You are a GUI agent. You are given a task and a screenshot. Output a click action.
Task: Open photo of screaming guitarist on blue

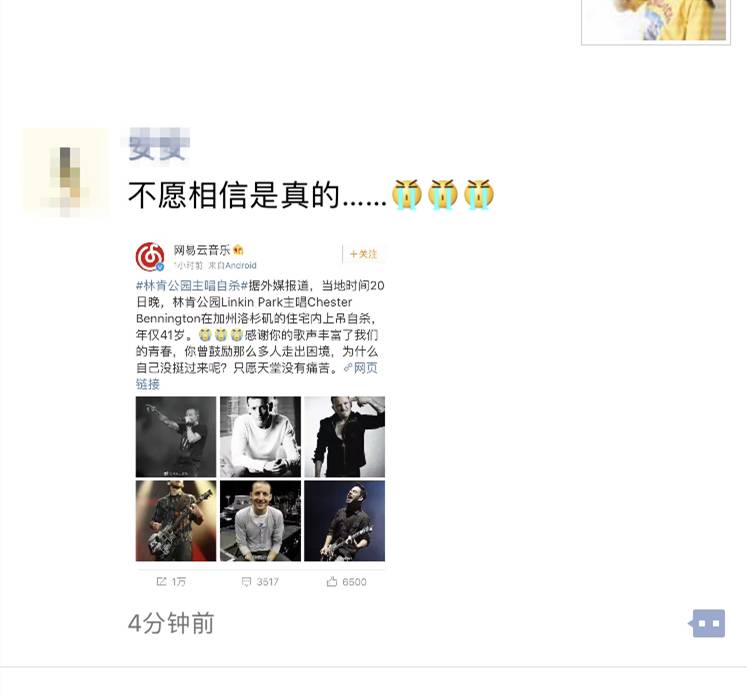(344, 521)
